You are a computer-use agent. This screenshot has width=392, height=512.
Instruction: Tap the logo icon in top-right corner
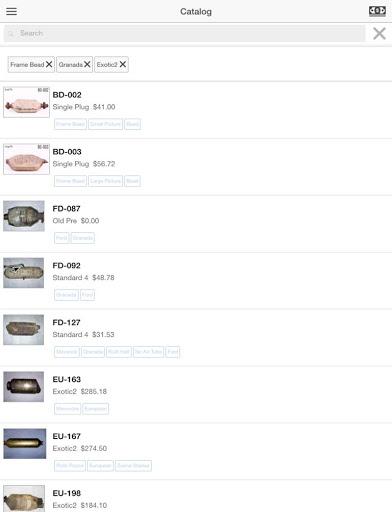pyautogui.click(x=377, y=11)
